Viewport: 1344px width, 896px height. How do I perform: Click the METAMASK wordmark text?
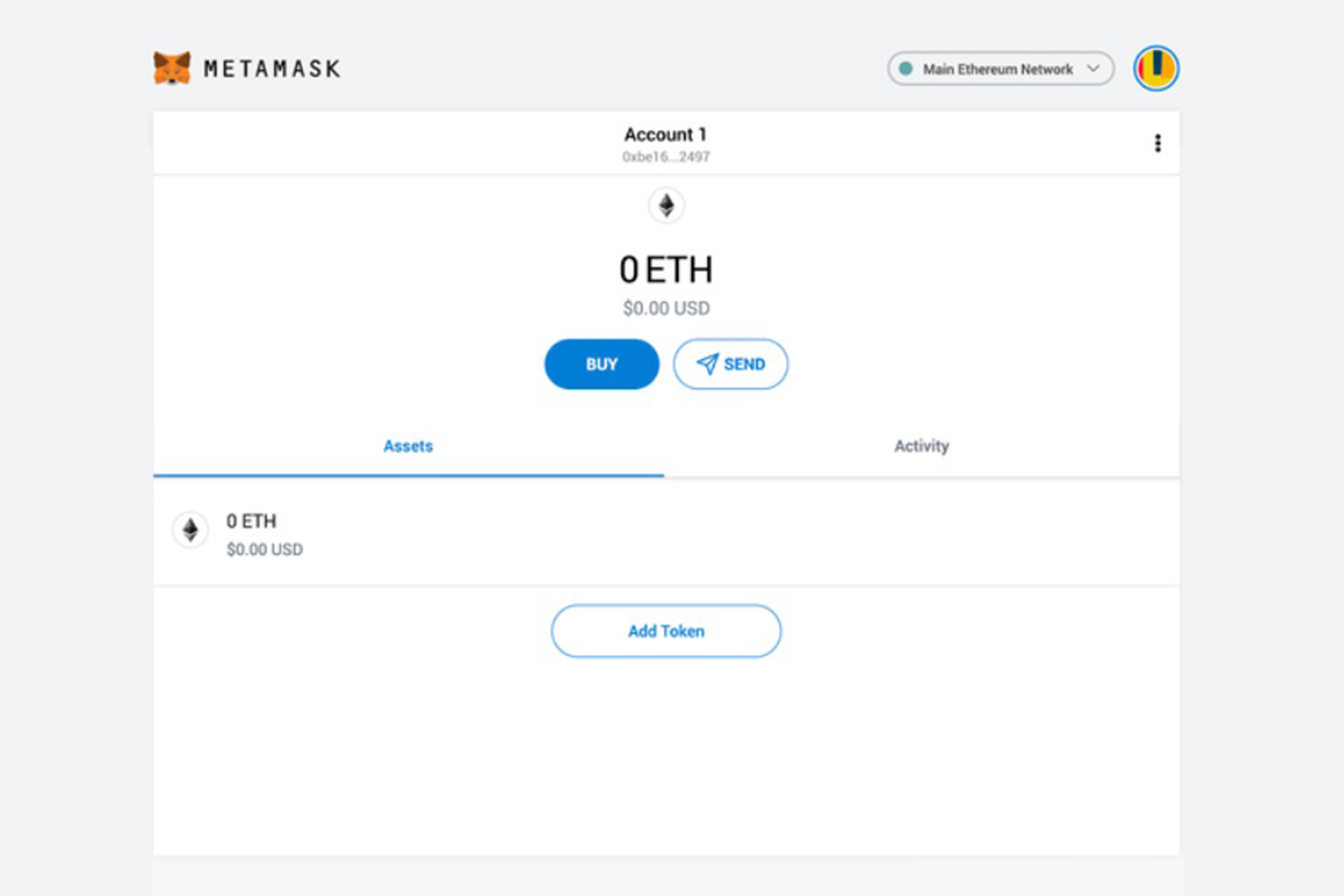tap(272, 69)
